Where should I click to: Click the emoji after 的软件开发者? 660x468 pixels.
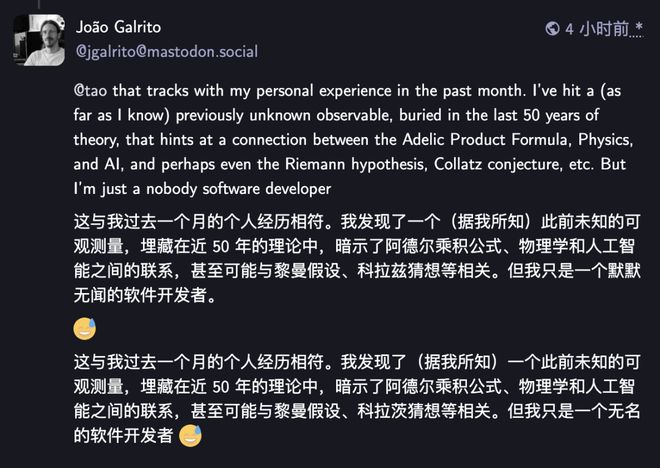tap(191, 434)
